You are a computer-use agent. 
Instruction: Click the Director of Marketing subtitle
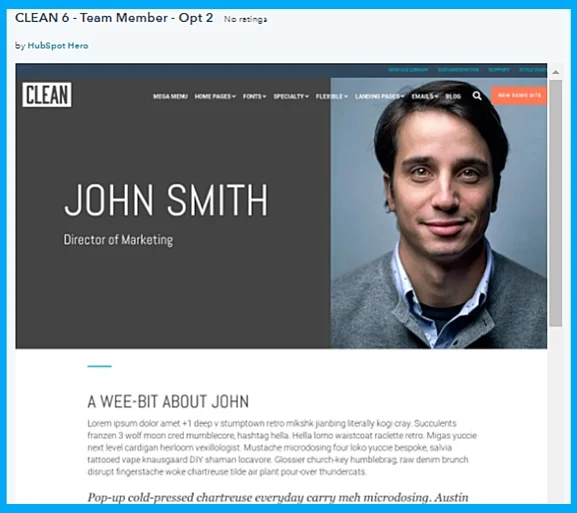[118, 240]
